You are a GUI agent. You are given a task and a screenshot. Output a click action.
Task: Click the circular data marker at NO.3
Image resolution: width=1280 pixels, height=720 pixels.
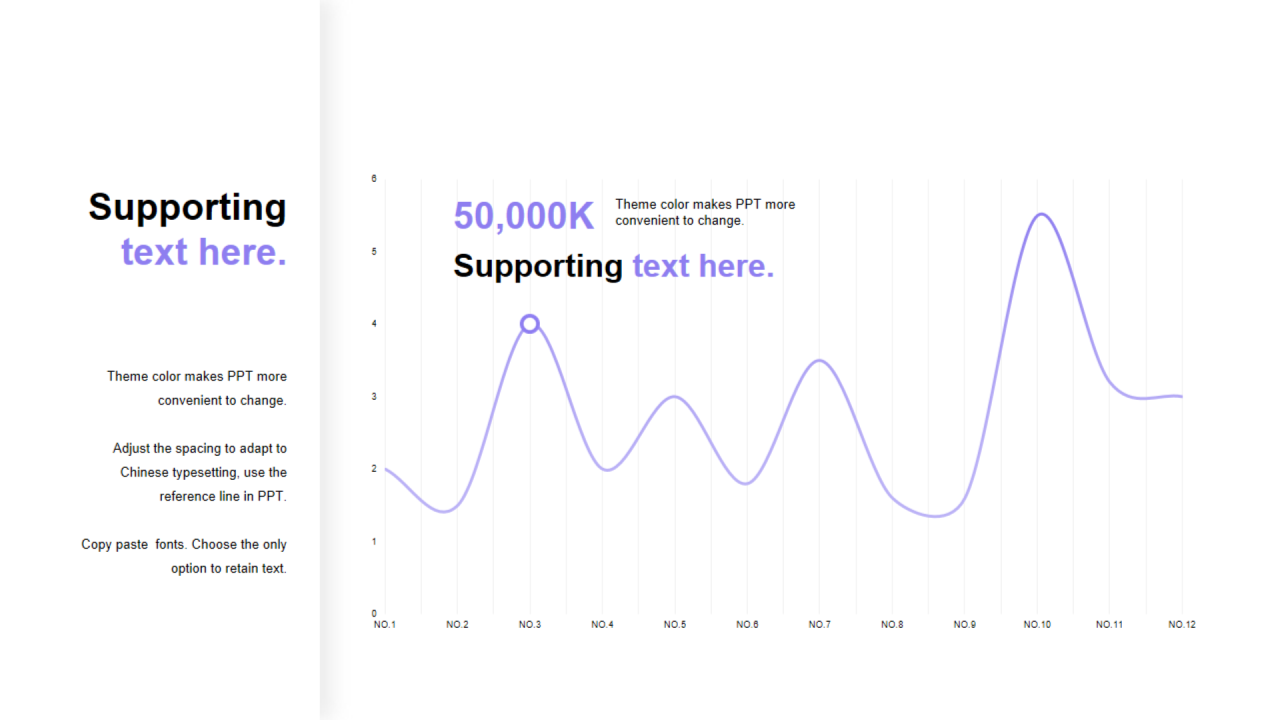pos(530,323)
